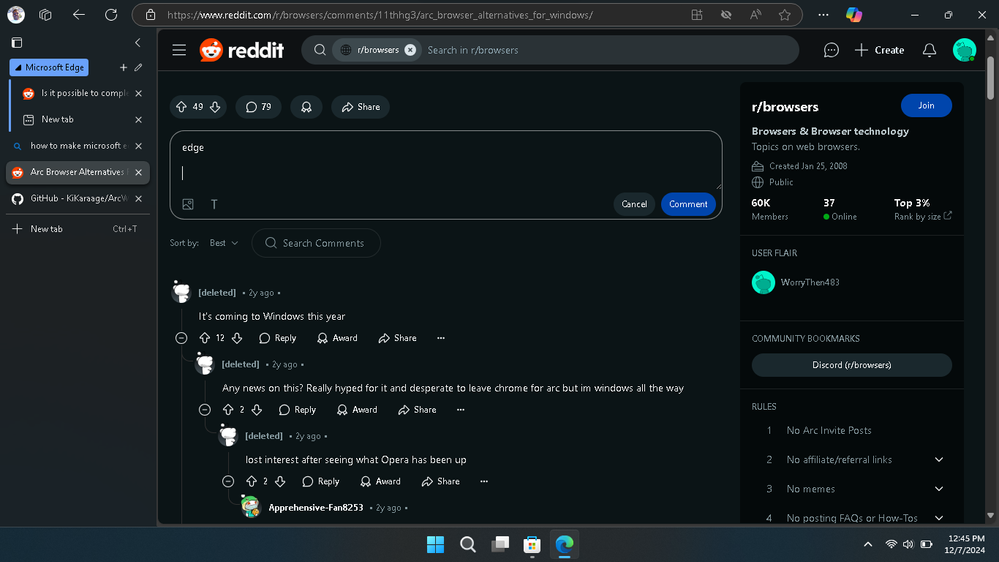Join the r/browsers community
This screenshot has height=562, width=999.
point(926,106)
